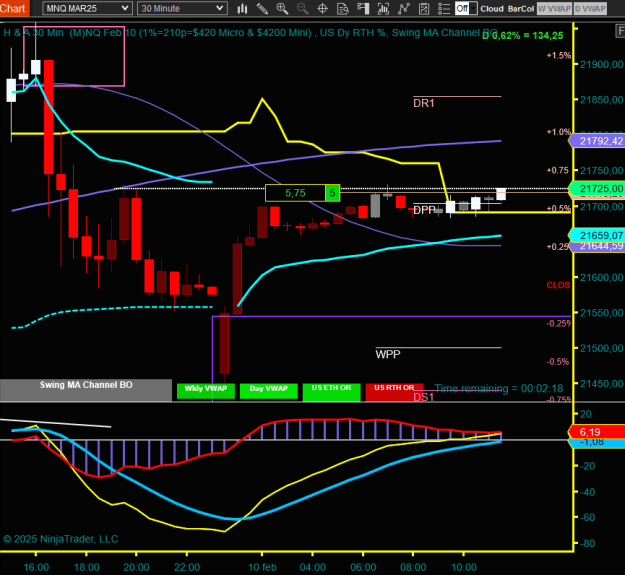Click the DR1 pivot level label

424,103
